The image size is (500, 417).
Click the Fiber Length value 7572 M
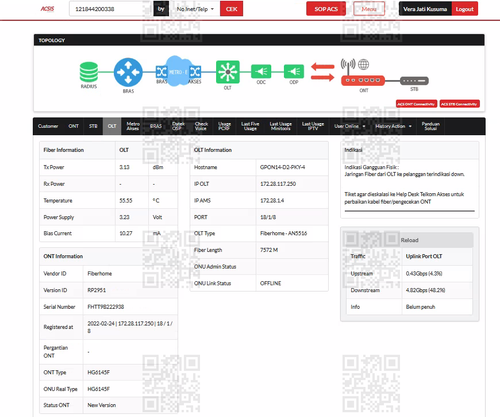tap(269, 250)
